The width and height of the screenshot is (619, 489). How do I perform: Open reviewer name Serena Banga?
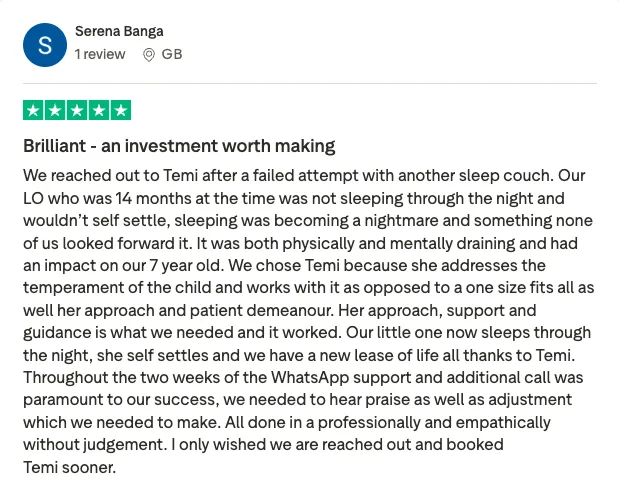tap(119, 31)
